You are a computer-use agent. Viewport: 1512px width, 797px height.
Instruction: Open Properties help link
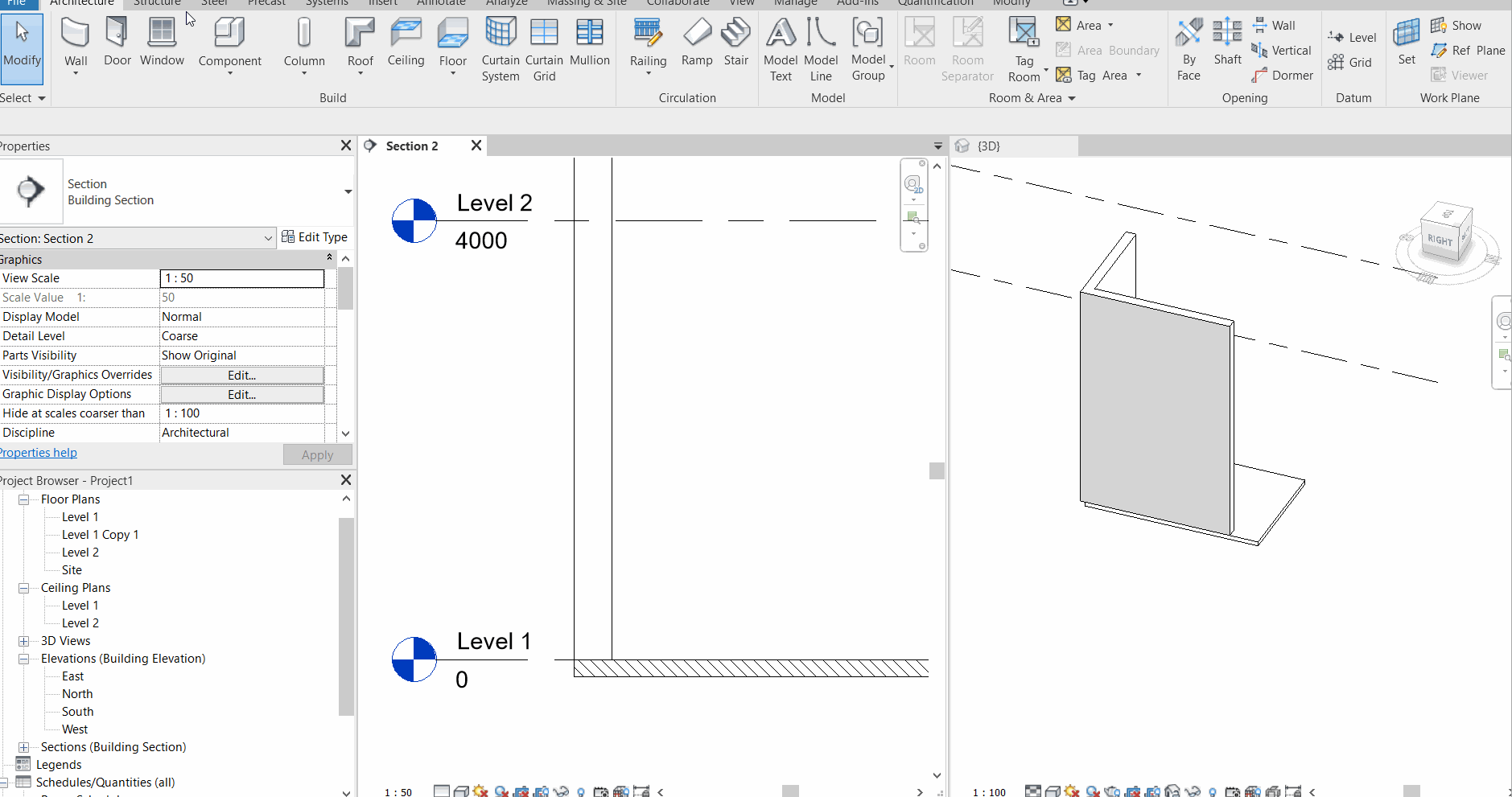38,452
